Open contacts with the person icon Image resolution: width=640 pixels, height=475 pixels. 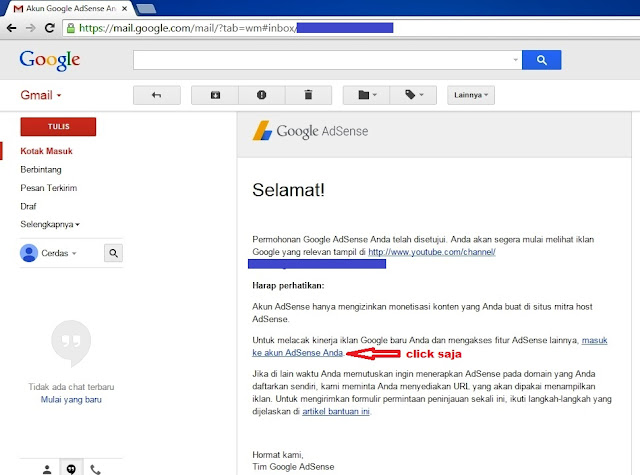click(x=47, y=469)
